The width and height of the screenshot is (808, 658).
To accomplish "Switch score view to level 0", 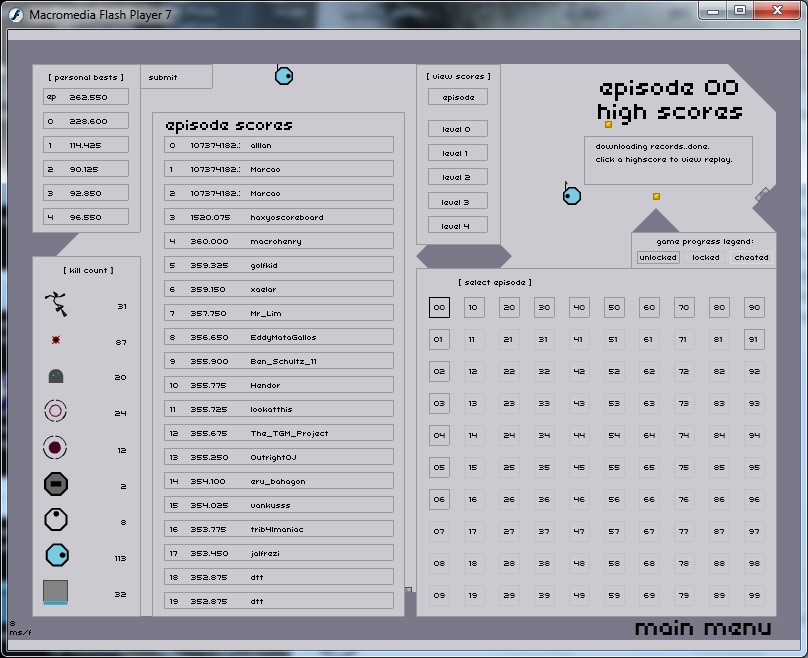I will [458, 129].
